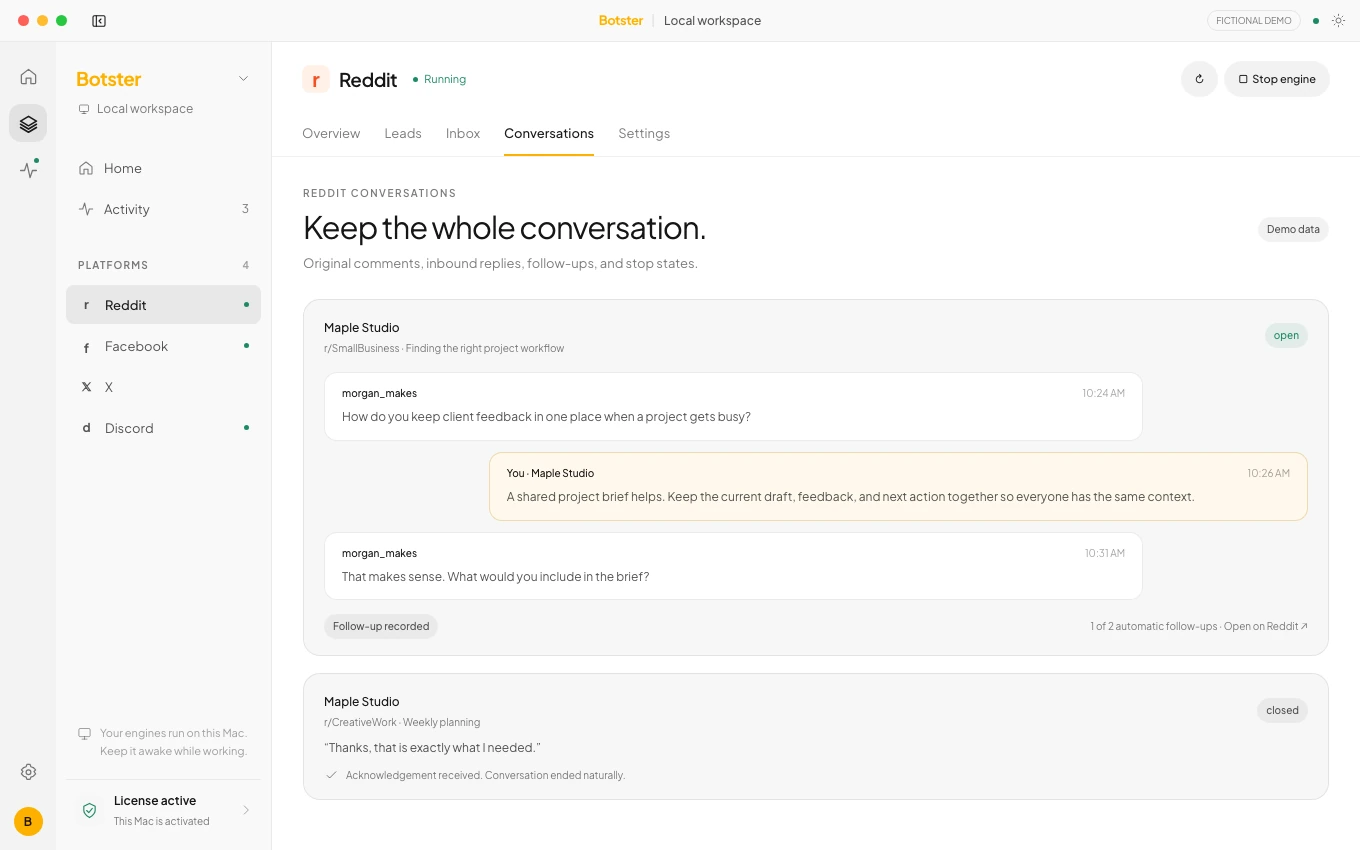Open the yellow B user avatar
This screenshot has height=850, width=1360.
click(x=28, y=822)
